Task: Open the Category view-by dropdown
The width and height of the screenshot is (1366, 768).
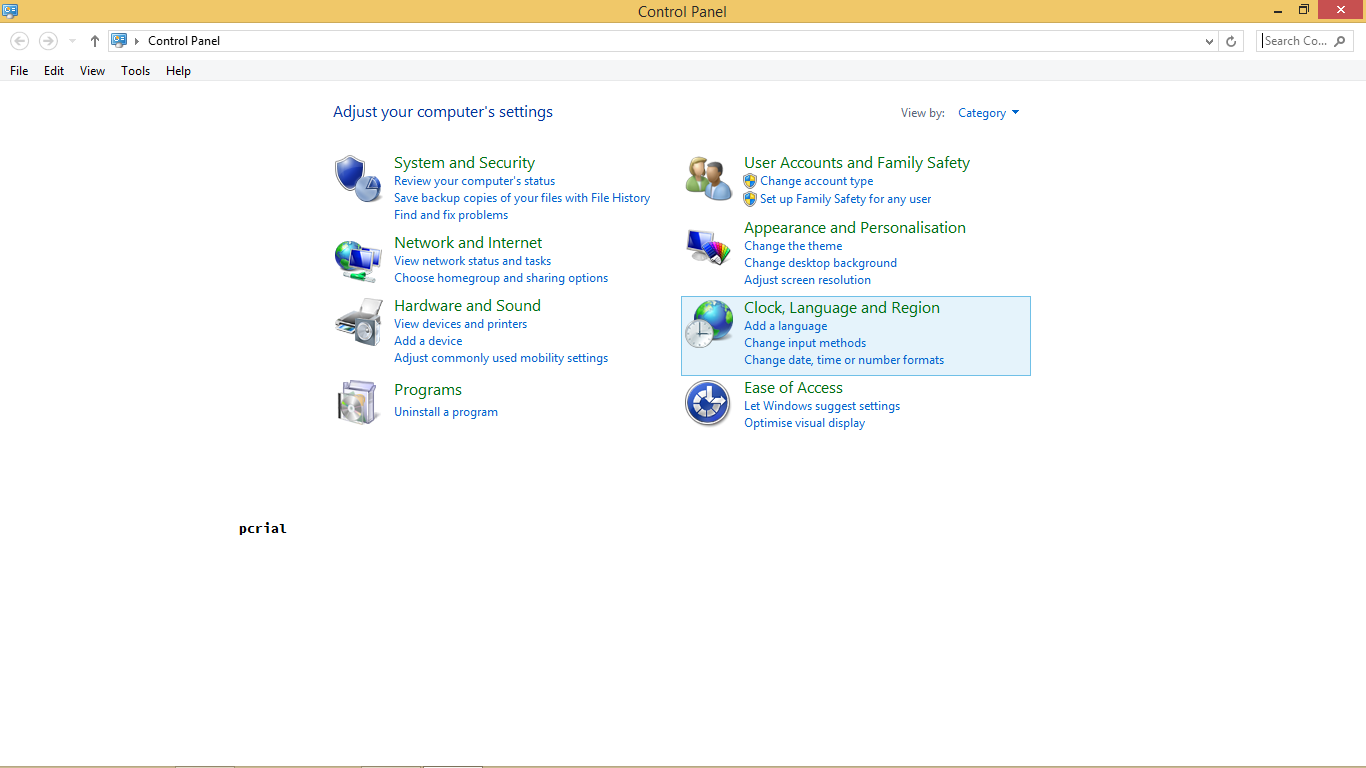Action: [x=988, y=113]
